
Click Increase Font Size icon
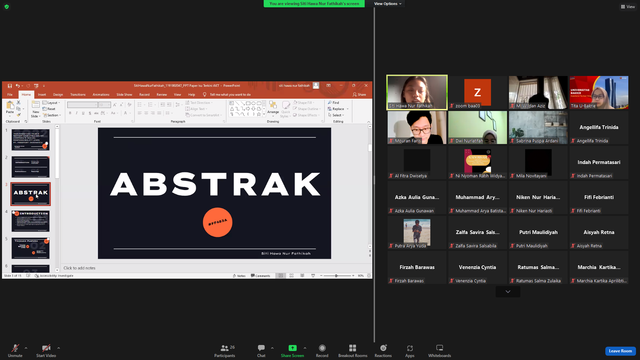point(115,105)
